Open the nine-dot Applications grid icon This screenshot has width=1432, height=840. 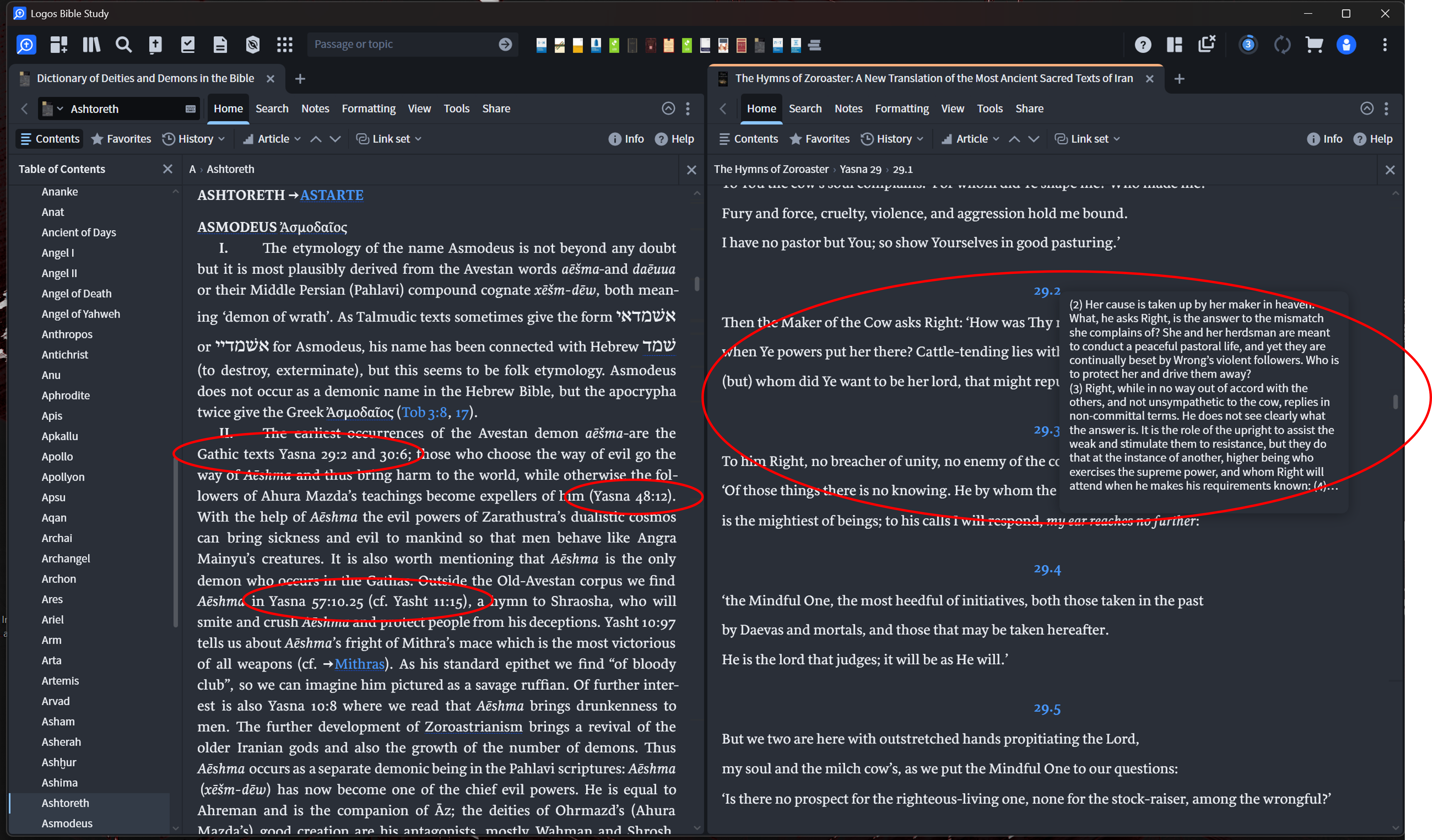tap(284, 44)
